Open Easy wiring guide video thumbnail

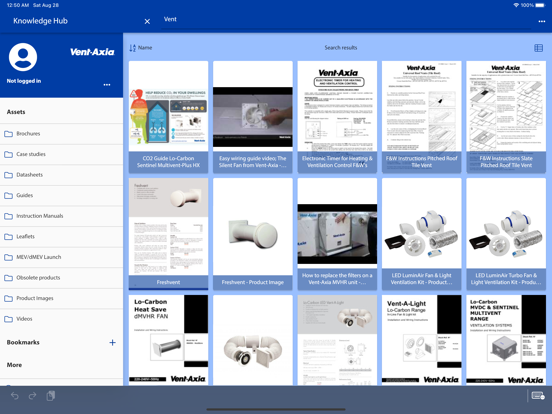[x=253, y=117]
